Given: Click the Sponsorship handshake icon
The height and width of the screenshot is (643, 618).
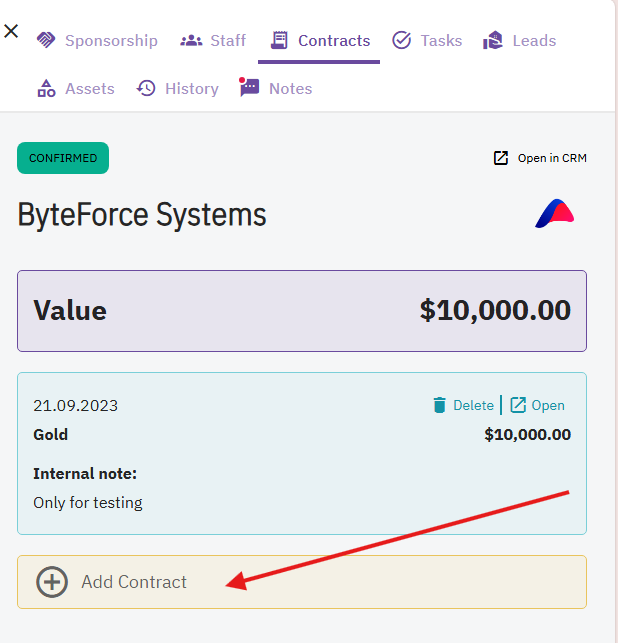Looking at the screenshot, I should pyautogui.click(x=46, y=40).
